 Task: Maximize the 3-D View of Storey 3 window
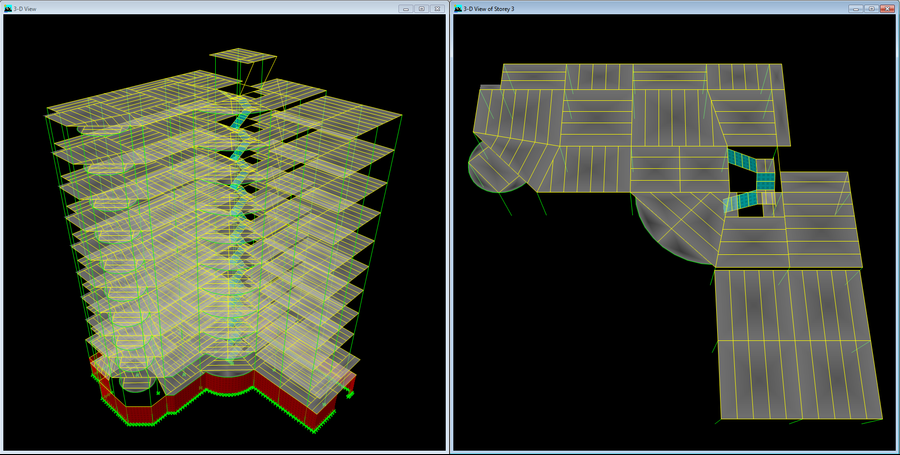pos(870,8)
